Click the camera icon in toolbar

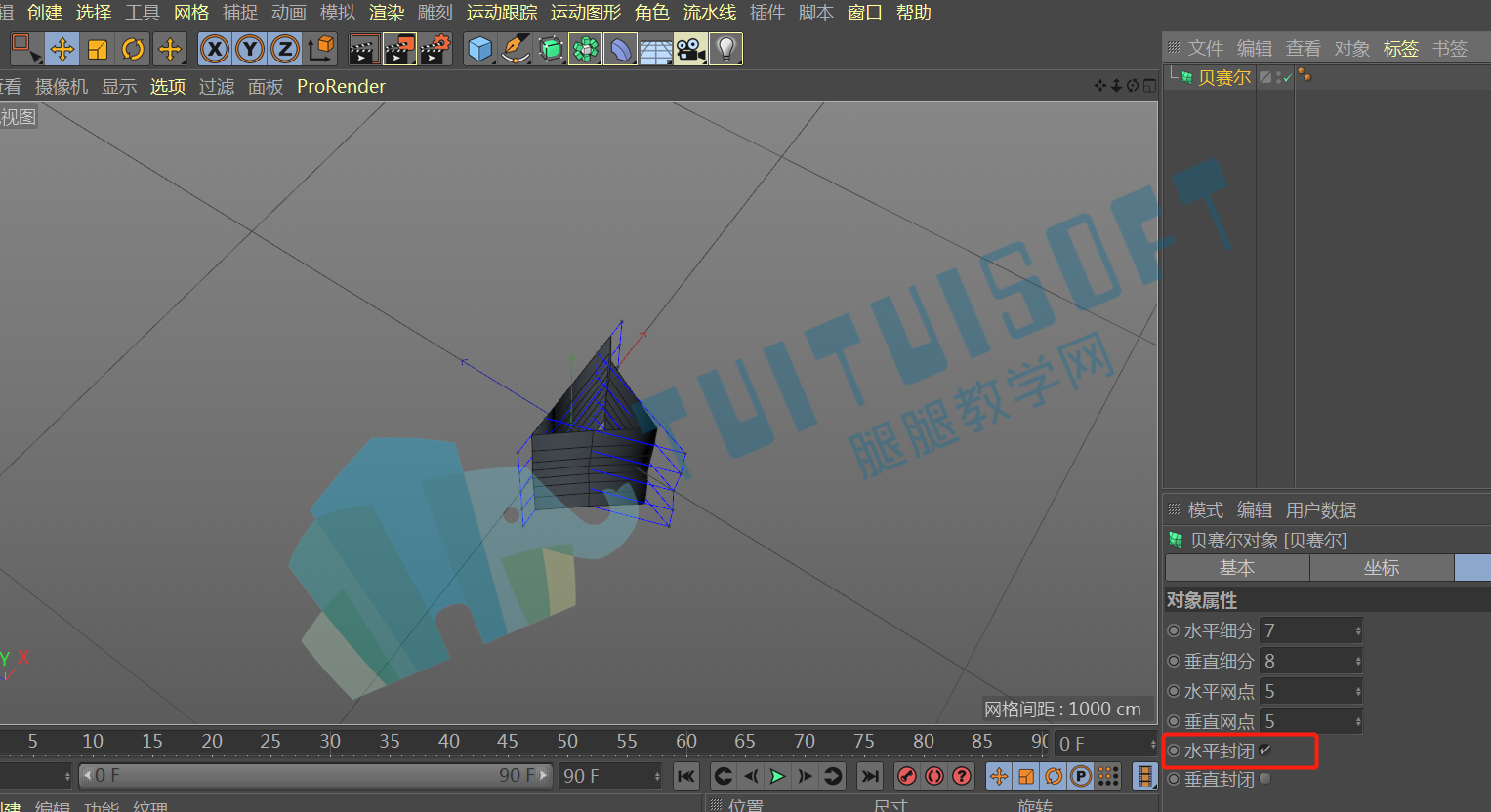[690, 49]
